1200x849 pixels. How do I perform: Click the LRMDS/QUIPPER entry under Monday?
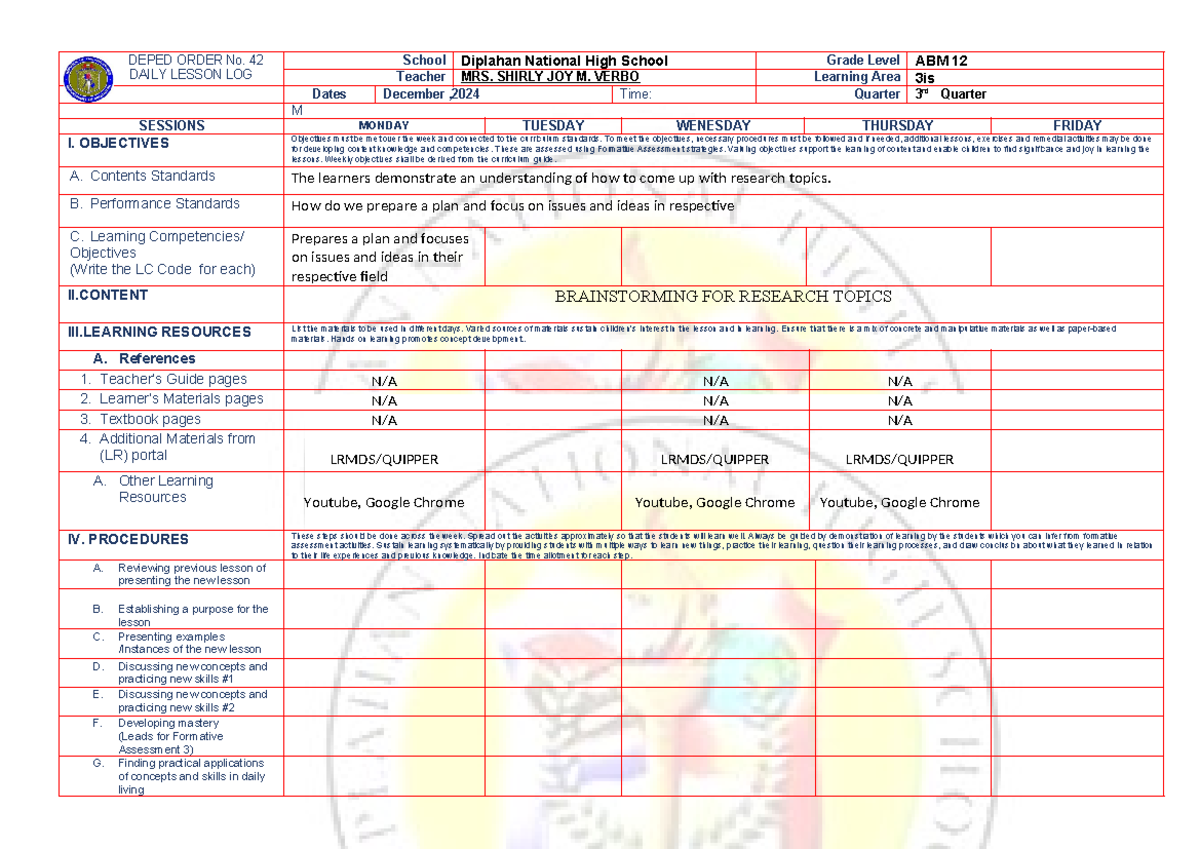(x=383, y=459)
